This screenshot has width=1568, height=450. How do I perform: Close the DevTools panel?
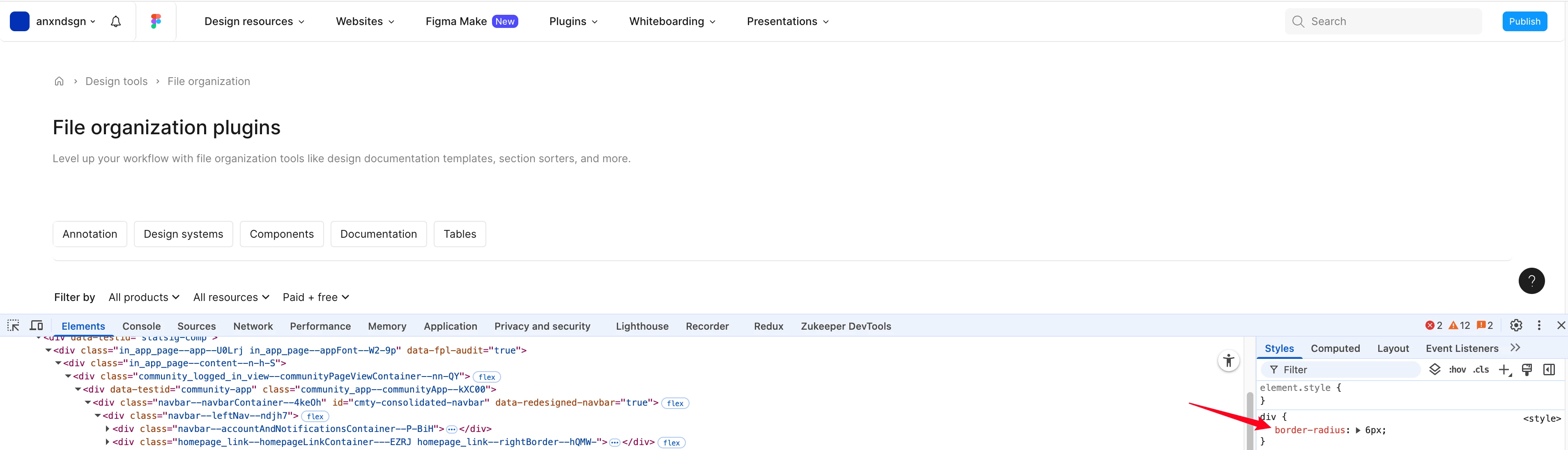coord(1561,325)
